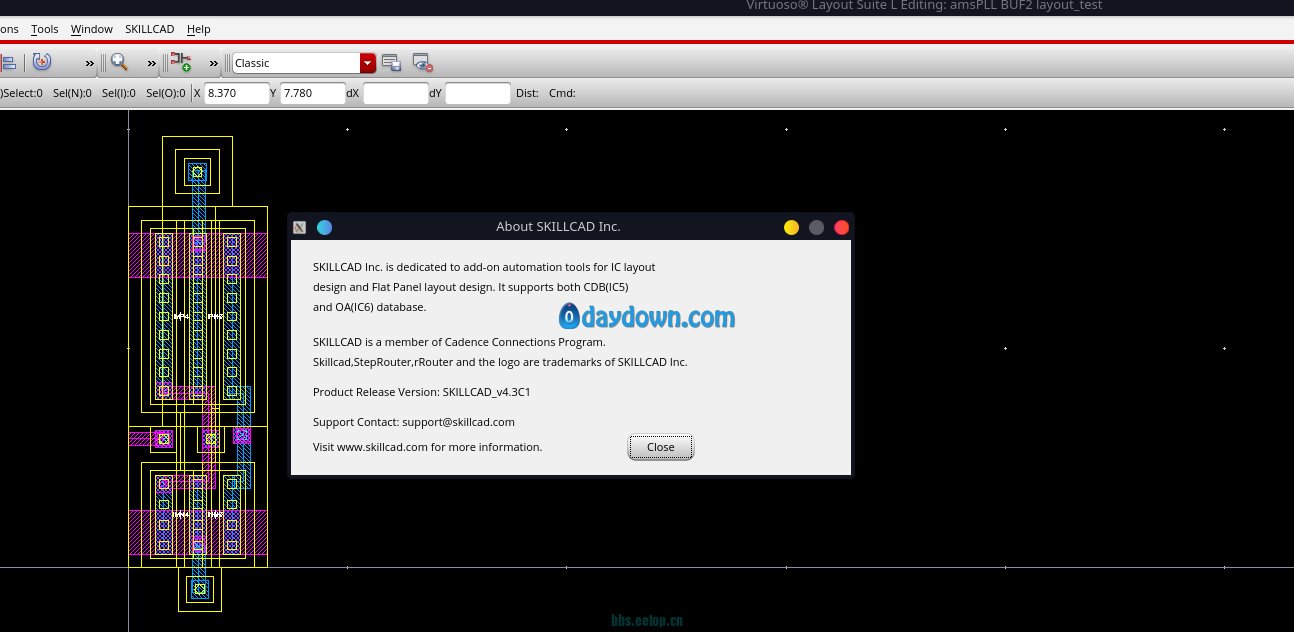Click the Sel(I):0 status text

[118, 93]
